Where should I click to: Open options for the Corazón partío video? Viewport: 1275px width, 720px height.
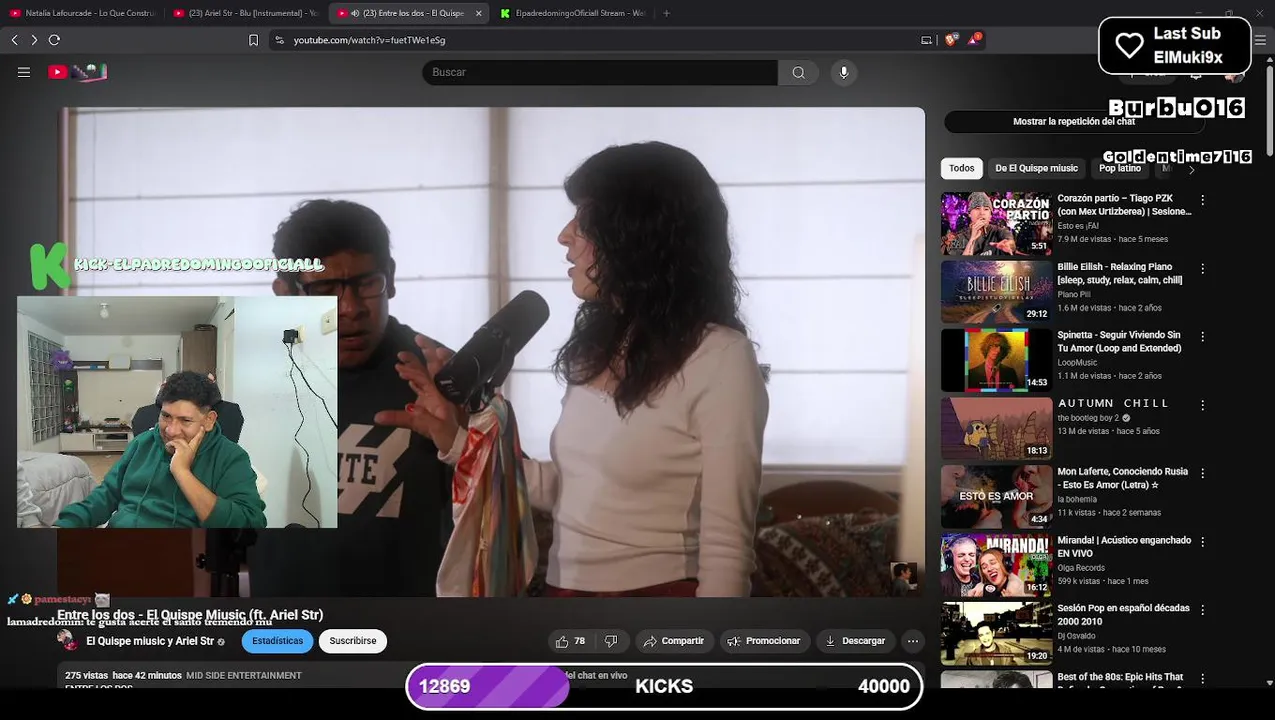[1203, 200]
